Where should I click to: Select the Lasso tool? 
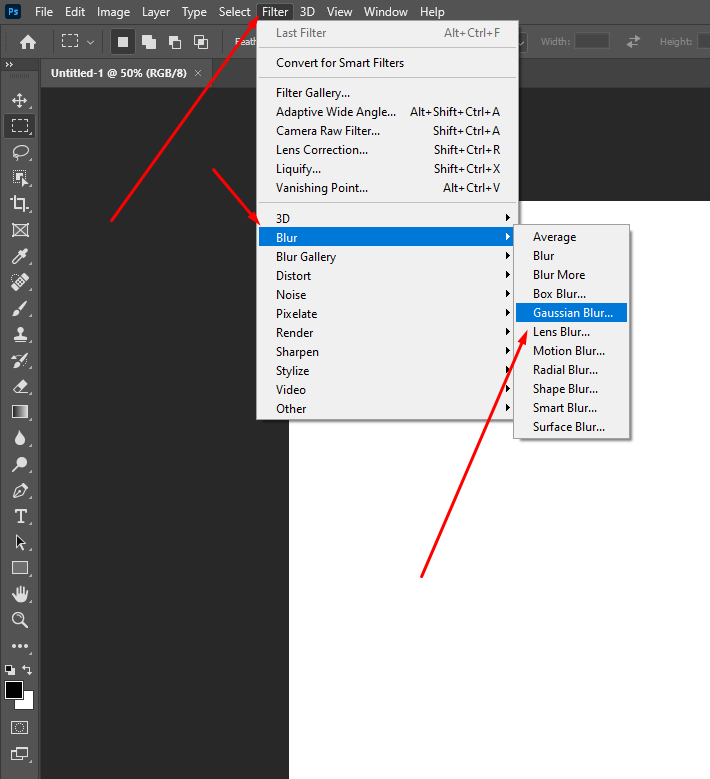coord(19,152)
